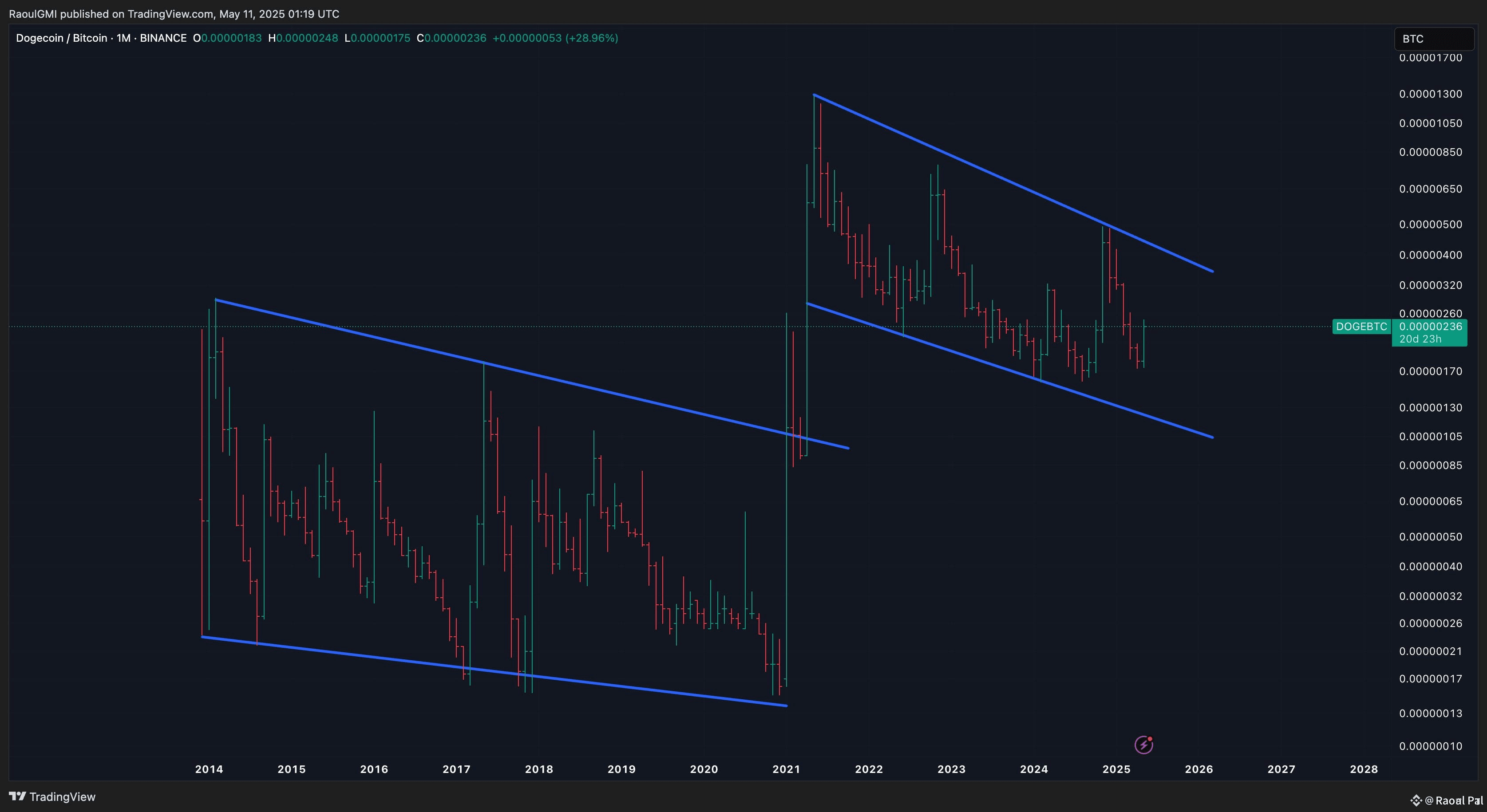Screen dimensions: 1487x812
Task: Click the 0.00000040 price axis label
Action: tap(1431, 566)
